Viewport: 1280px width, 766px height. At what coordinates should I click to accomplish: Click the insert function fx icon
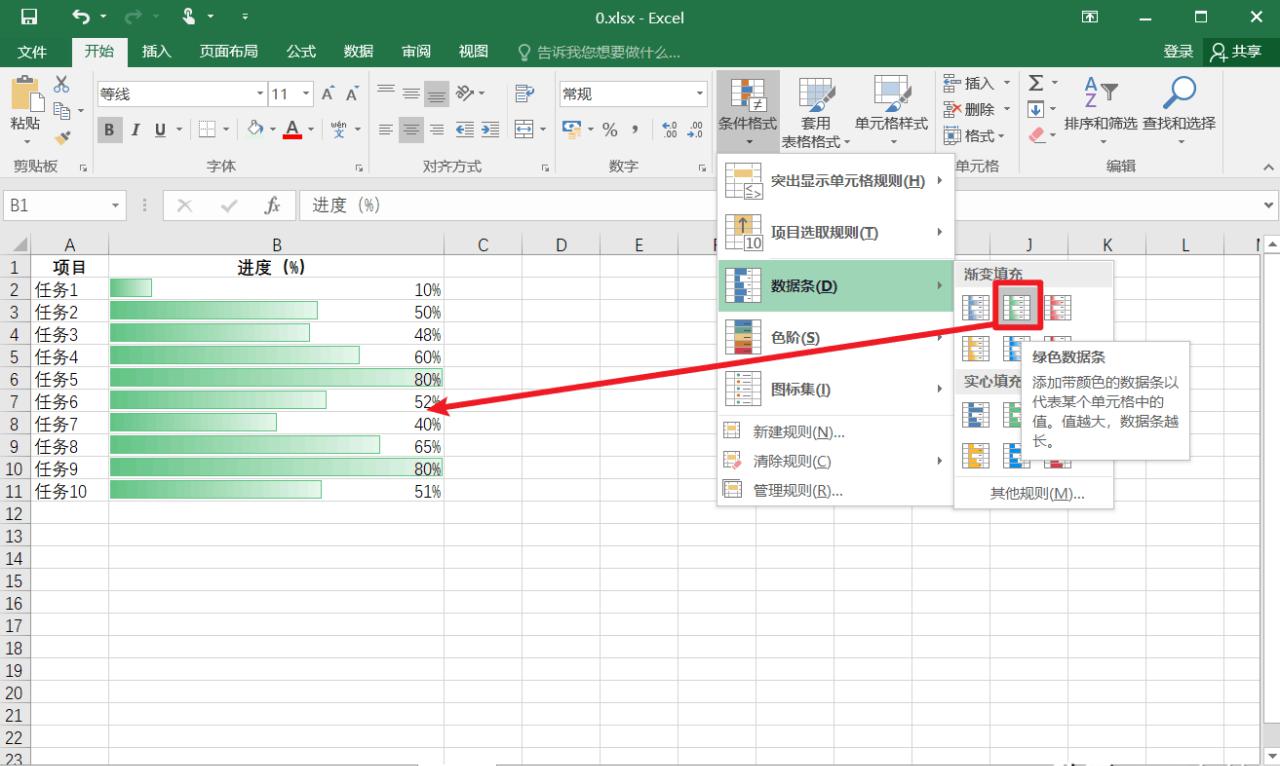[x=272, y=205]
